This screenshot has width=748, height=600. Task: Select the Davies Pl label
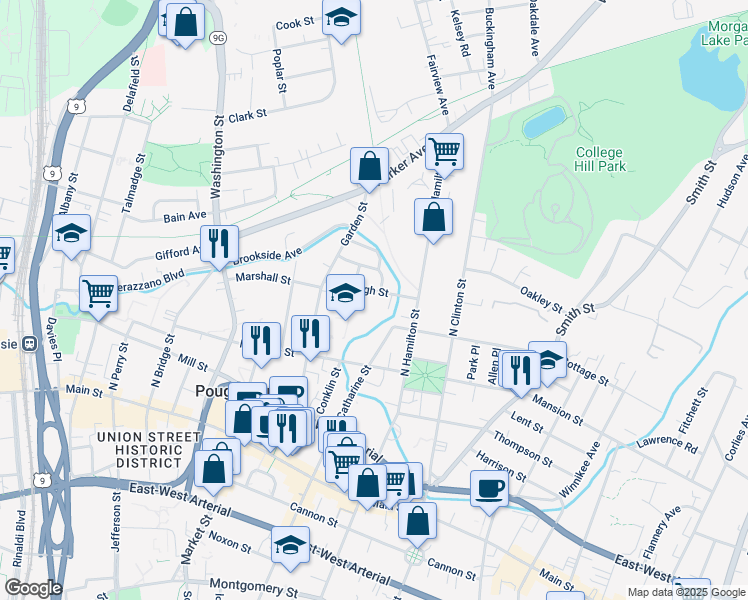click(x=54, y=340)
